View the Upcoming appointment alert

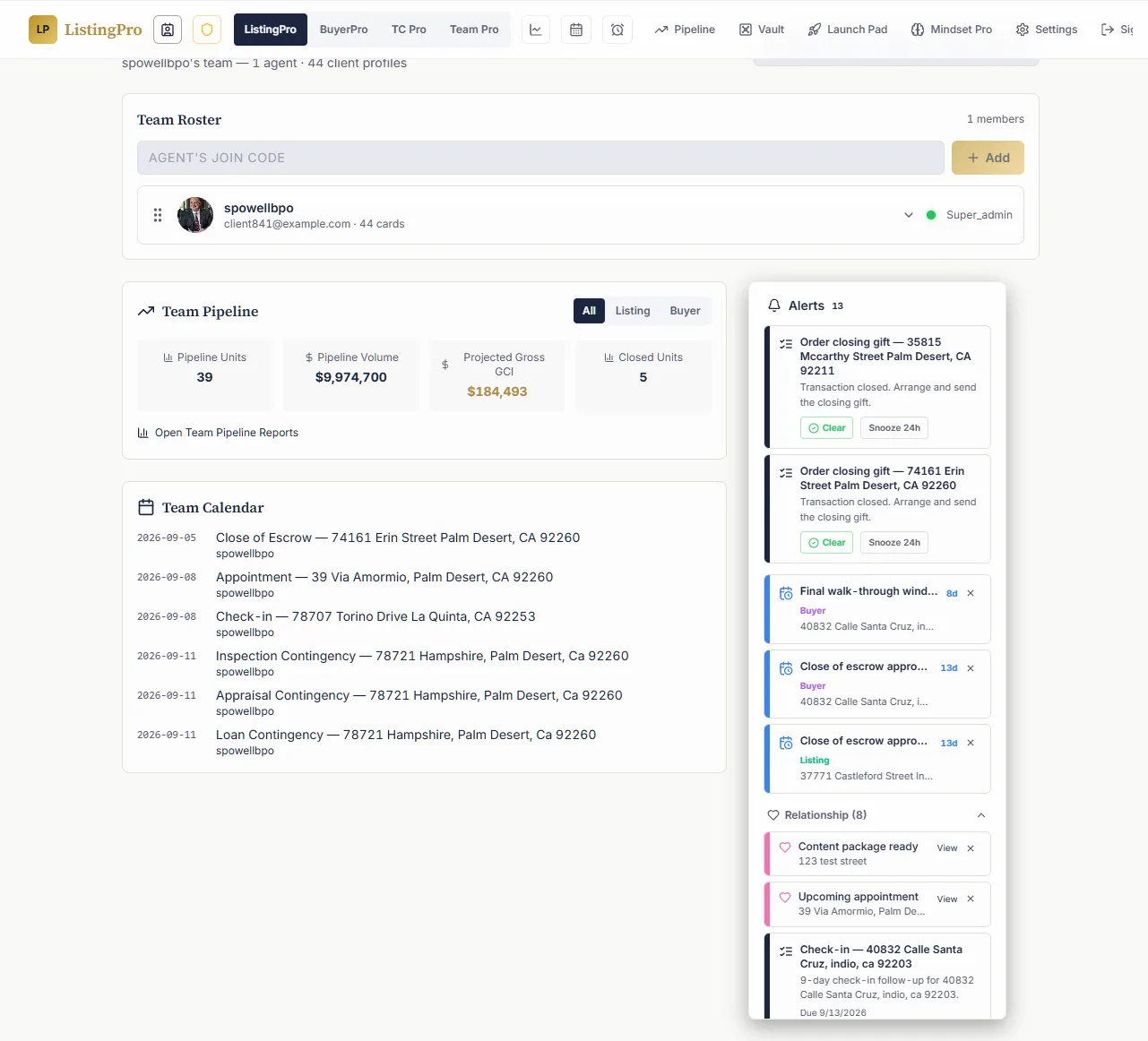click(947, 899)
